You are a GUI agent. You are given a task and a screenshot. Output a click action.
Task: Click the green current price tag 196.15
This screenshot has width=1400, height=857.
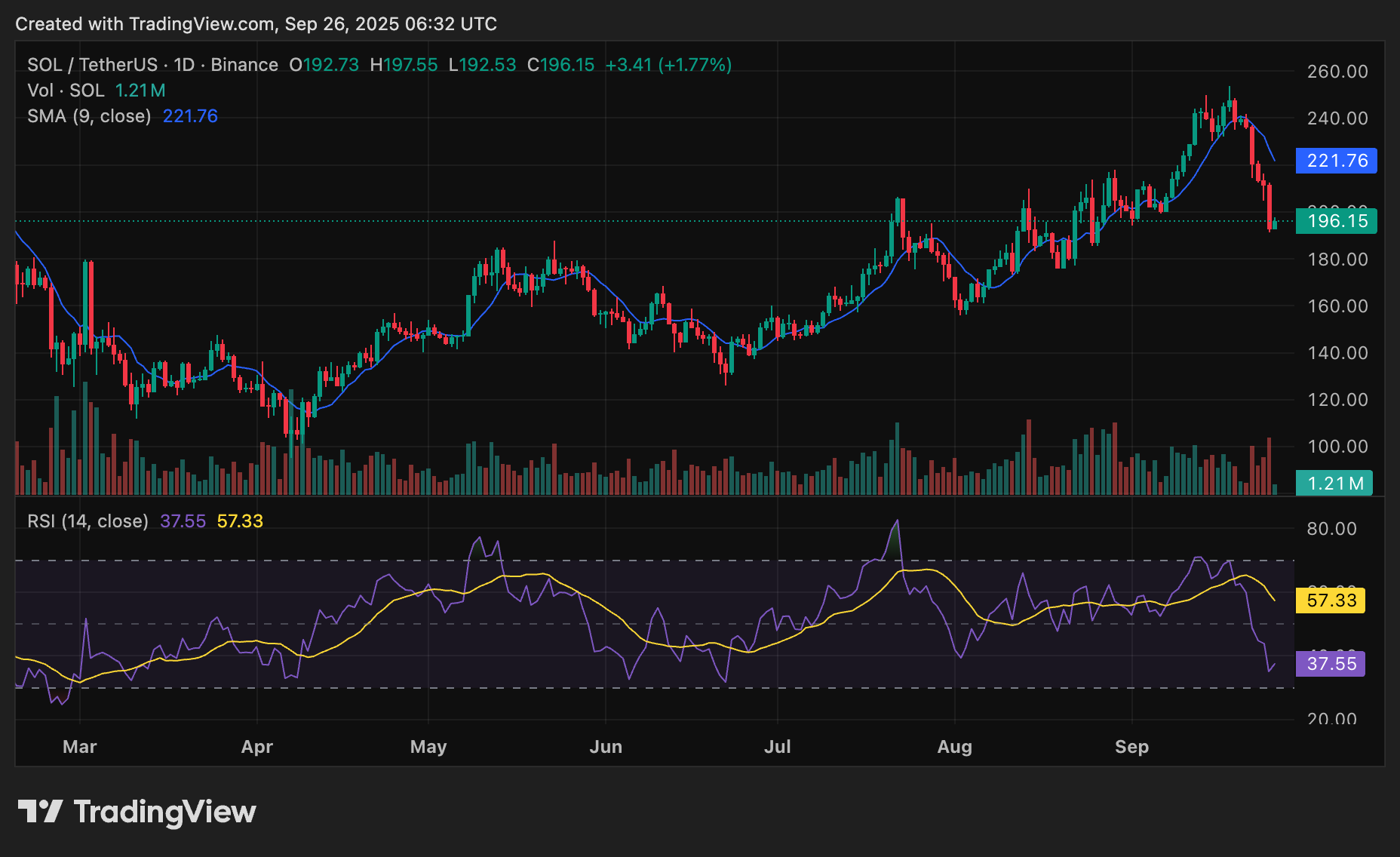pos(1337,222)
